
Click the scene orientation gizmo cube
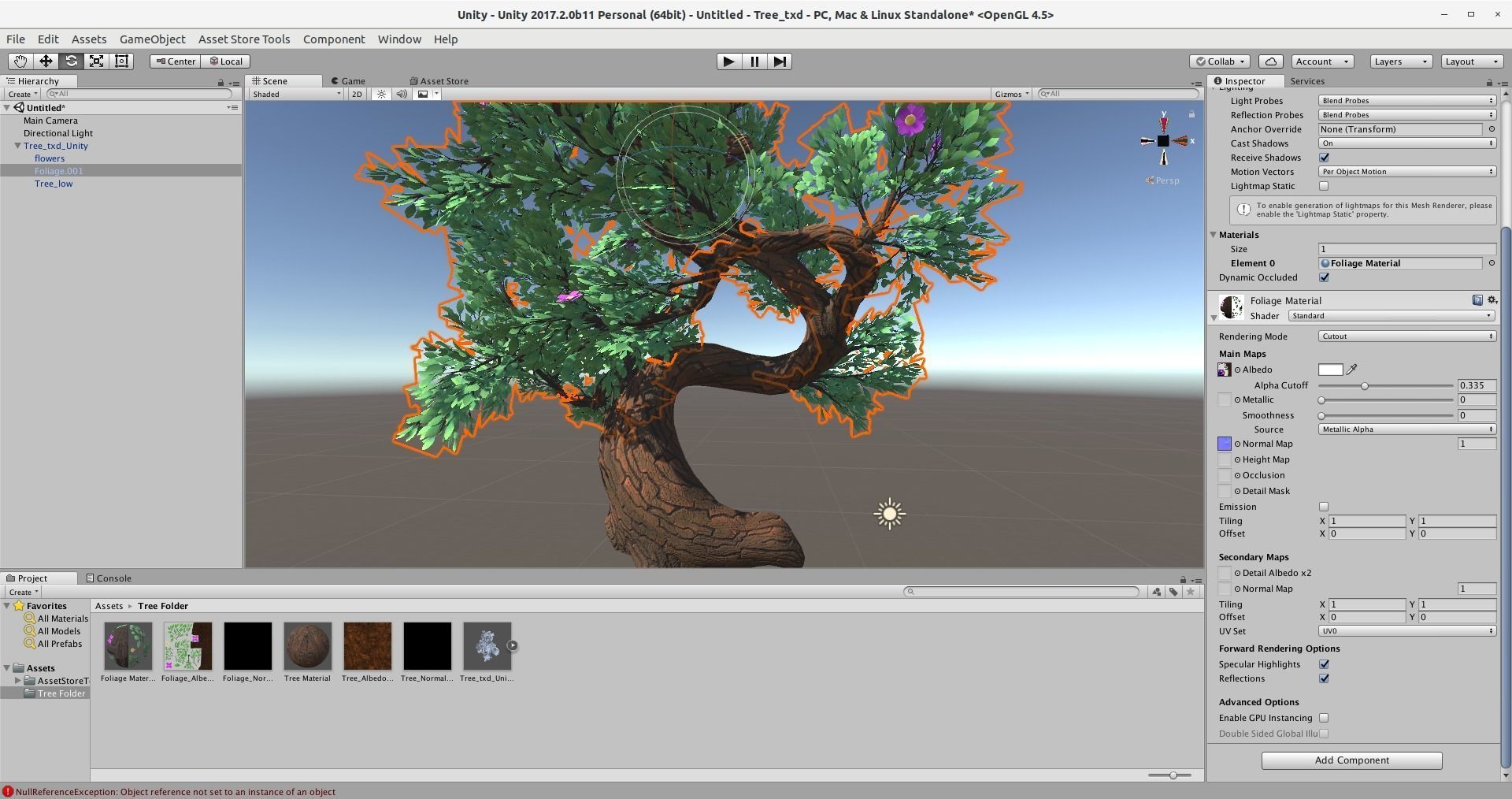[x=1163, y=141]
